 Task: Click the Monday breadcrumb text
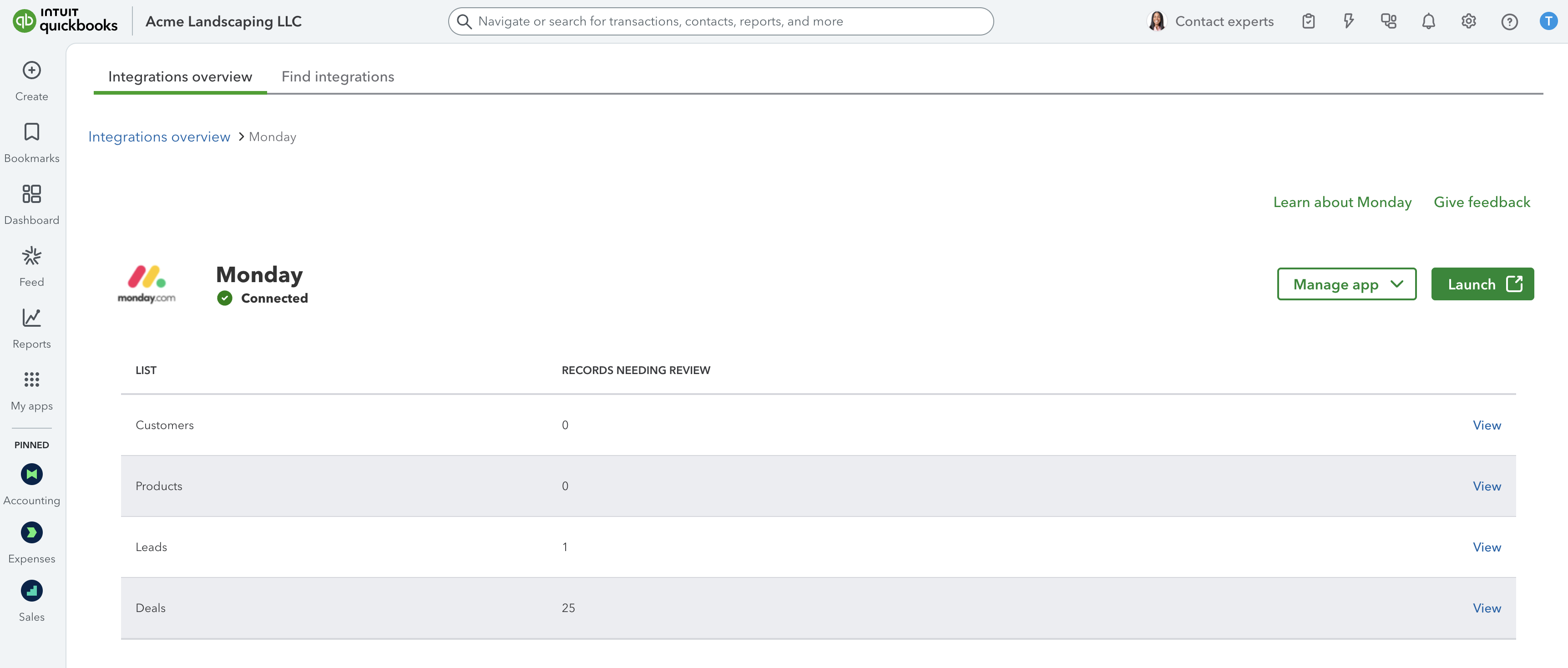click(272, 137)
